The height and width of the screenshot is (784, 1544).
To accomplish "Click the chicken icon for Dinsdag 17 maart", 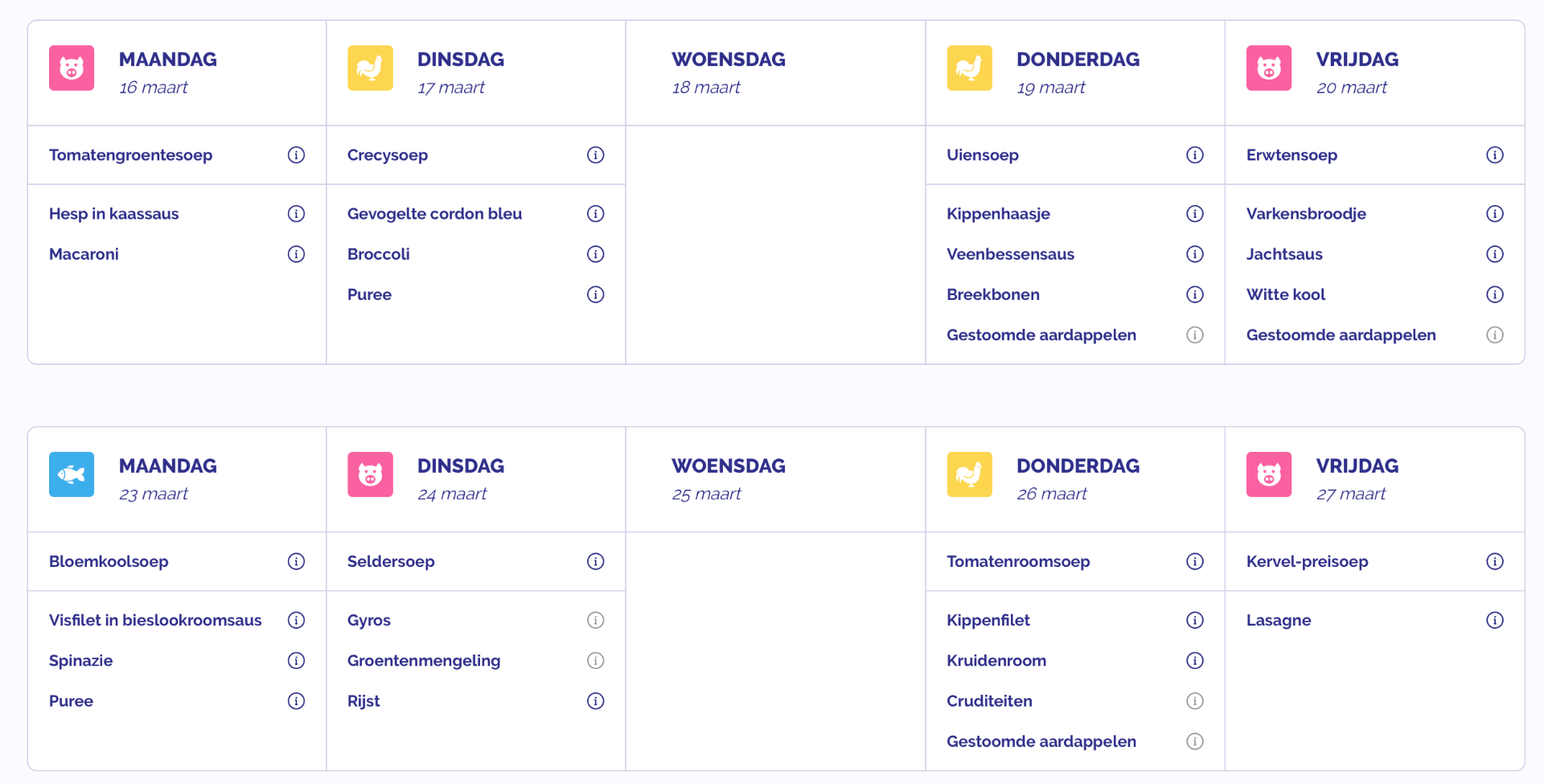I will point(370,68).
